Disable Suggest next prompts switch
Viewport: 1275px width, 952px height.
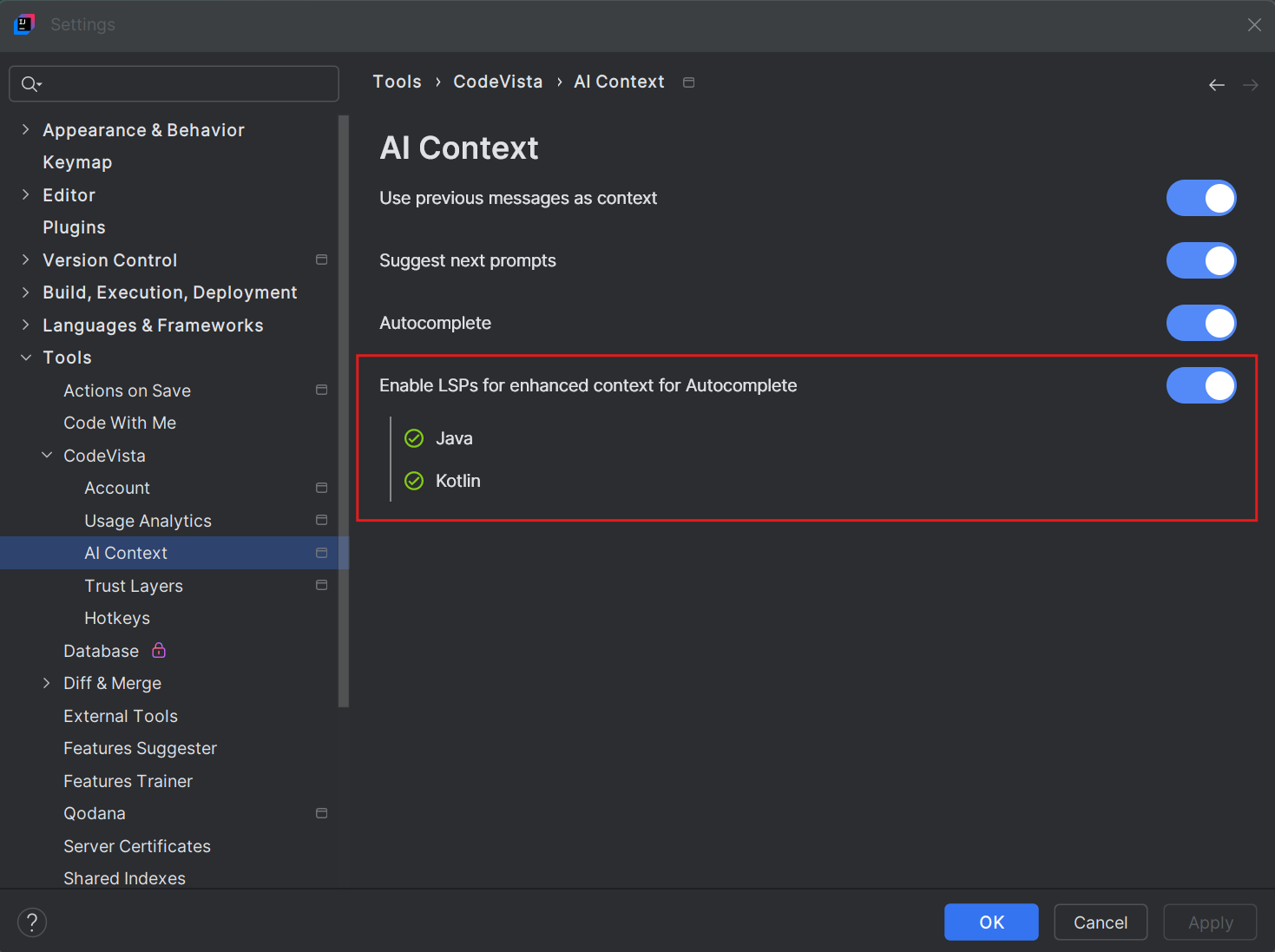coord(1201,260)
